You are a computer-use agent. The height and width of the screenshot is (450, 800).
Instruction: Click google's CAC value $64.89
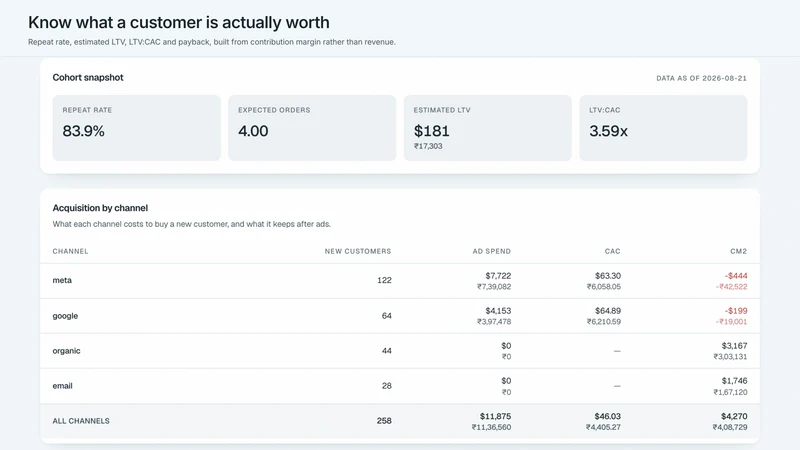click(x=608, y=311)
